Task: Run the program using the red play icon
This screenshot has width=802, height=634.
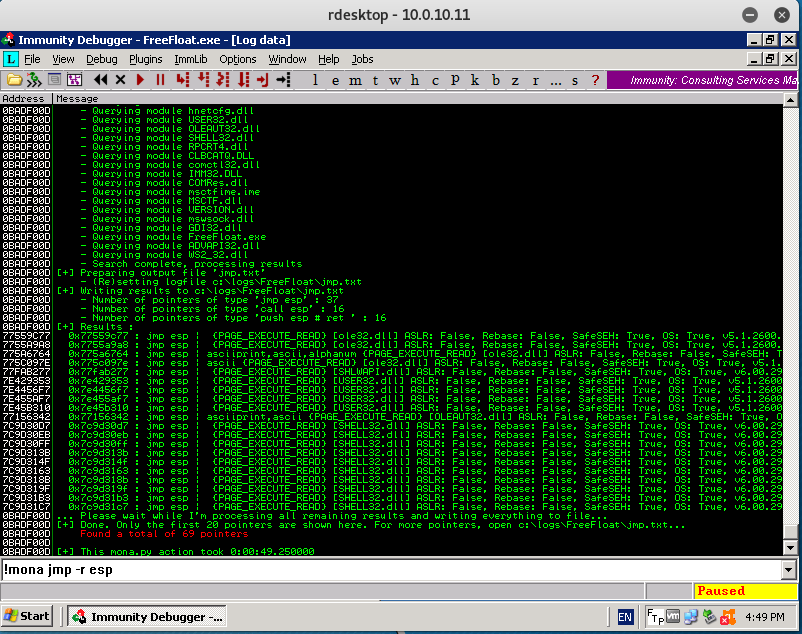Action: (138, 82)
